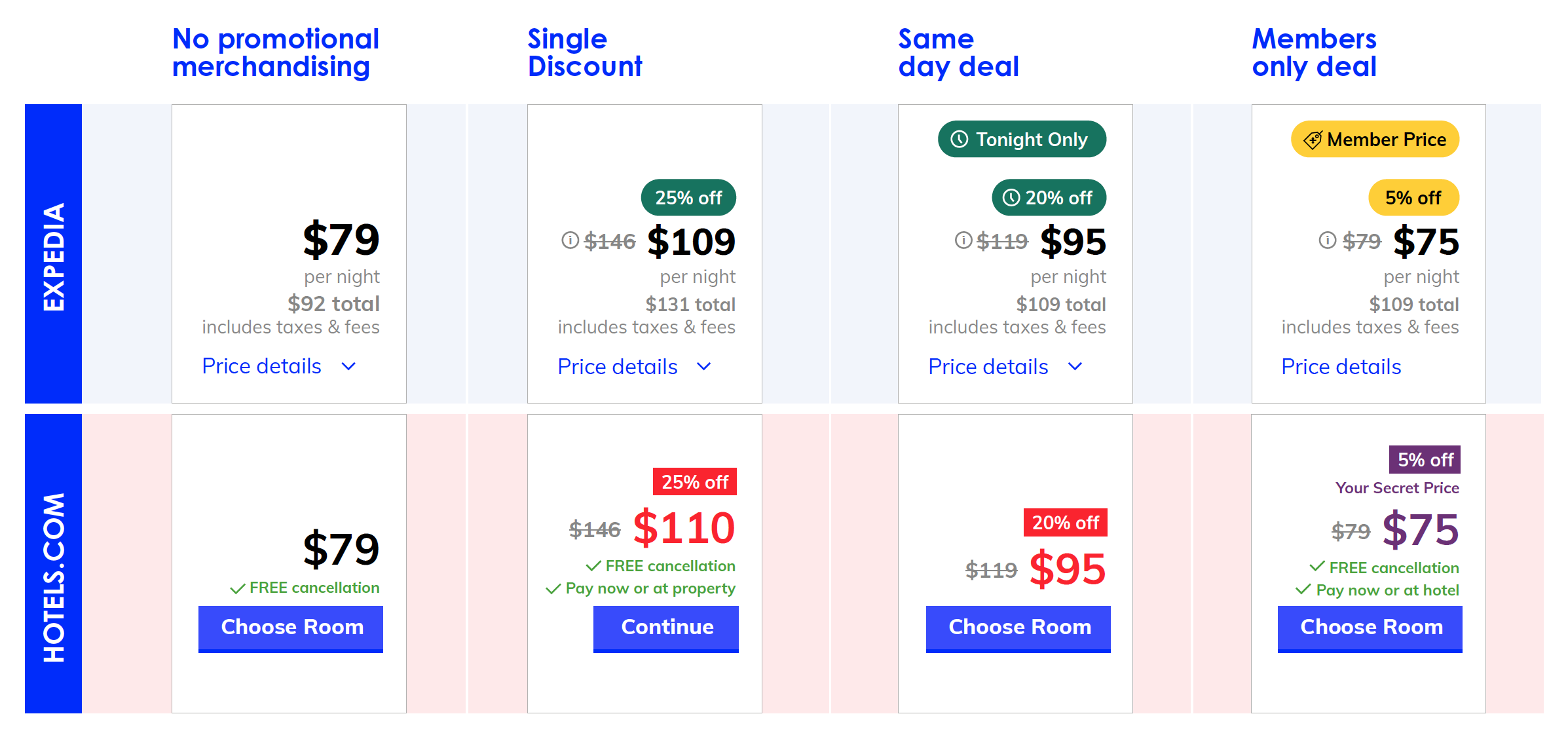Click the clock icon in Tonight Only badge

coord(960,140)
